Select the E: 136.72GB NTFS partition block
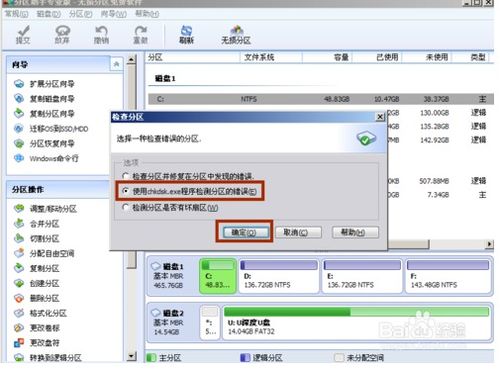The height and width of the screenshot is (369, 500). coord(362,276)
